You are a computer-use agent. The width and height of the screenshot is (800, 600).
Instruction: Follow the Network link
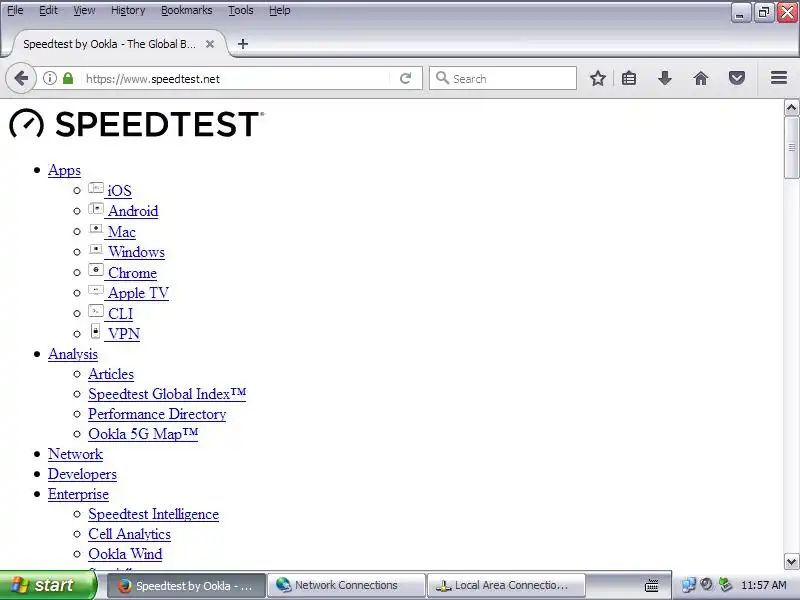click(x=76, y=454)
